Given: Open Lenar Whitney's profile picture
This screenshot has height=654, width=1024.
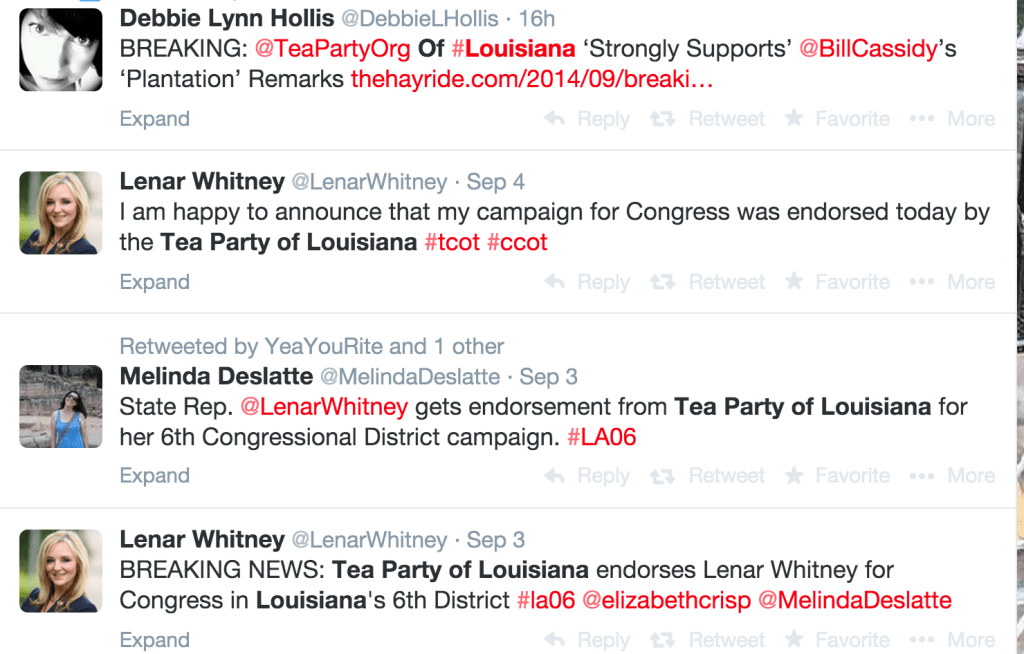Looking at the screenshot, I should coord(60,212).
